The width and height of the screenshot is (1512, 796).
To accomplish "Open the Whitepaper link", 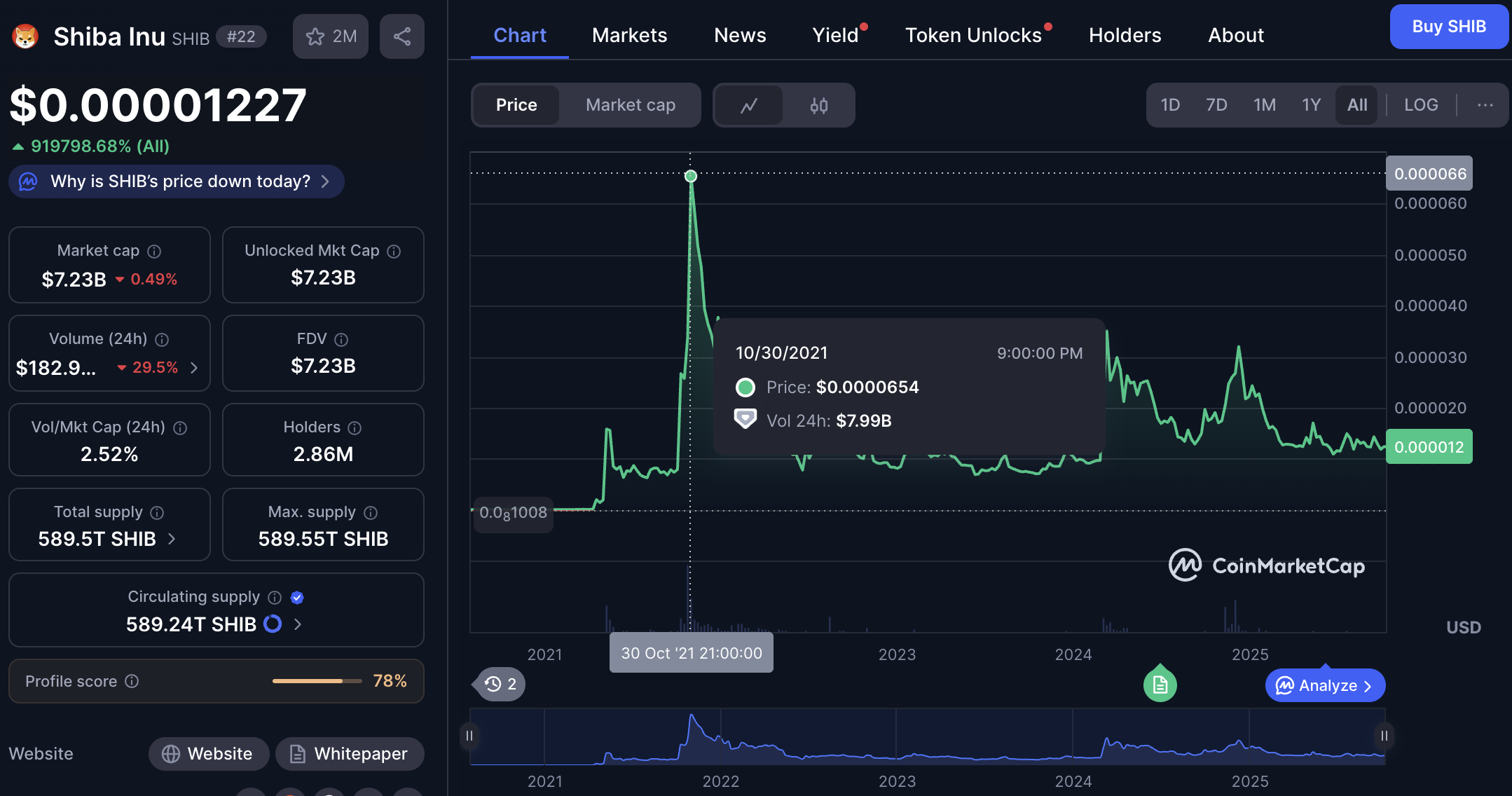I will click(349, 754).
